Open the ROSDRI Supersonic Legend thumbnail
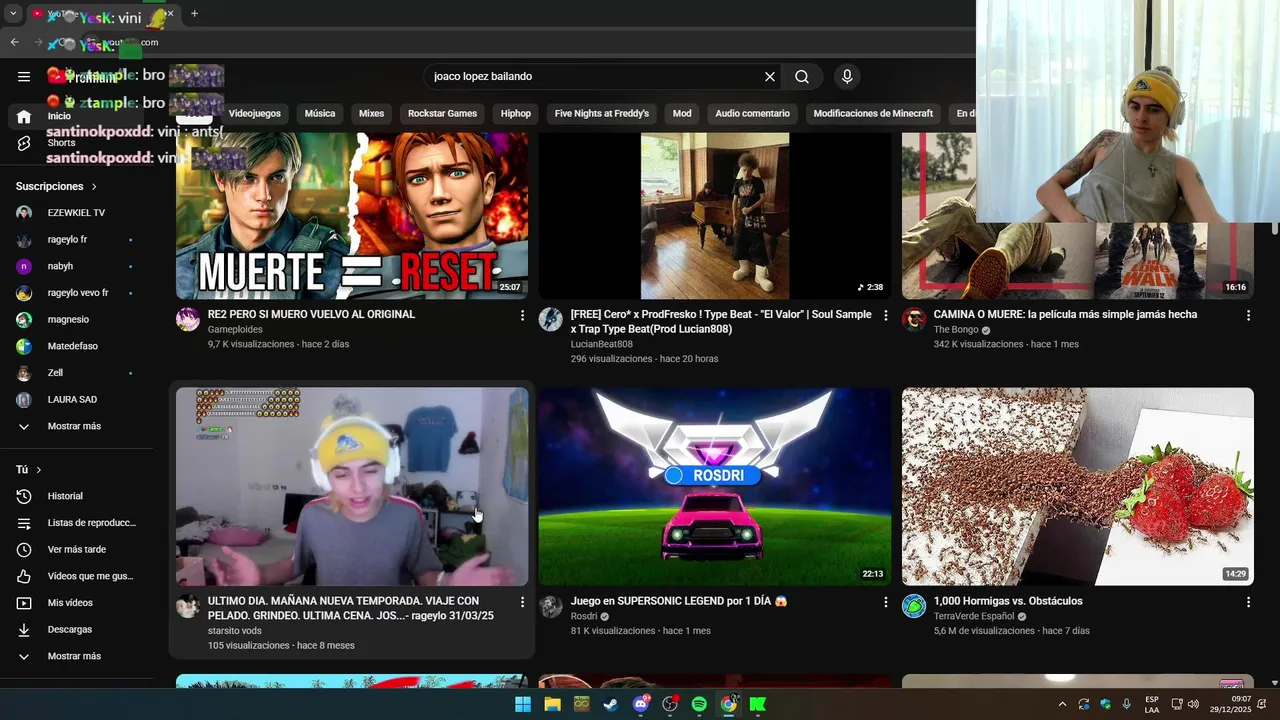The image size is (1280, 720). pyautogui.click(x=715, y=486)
